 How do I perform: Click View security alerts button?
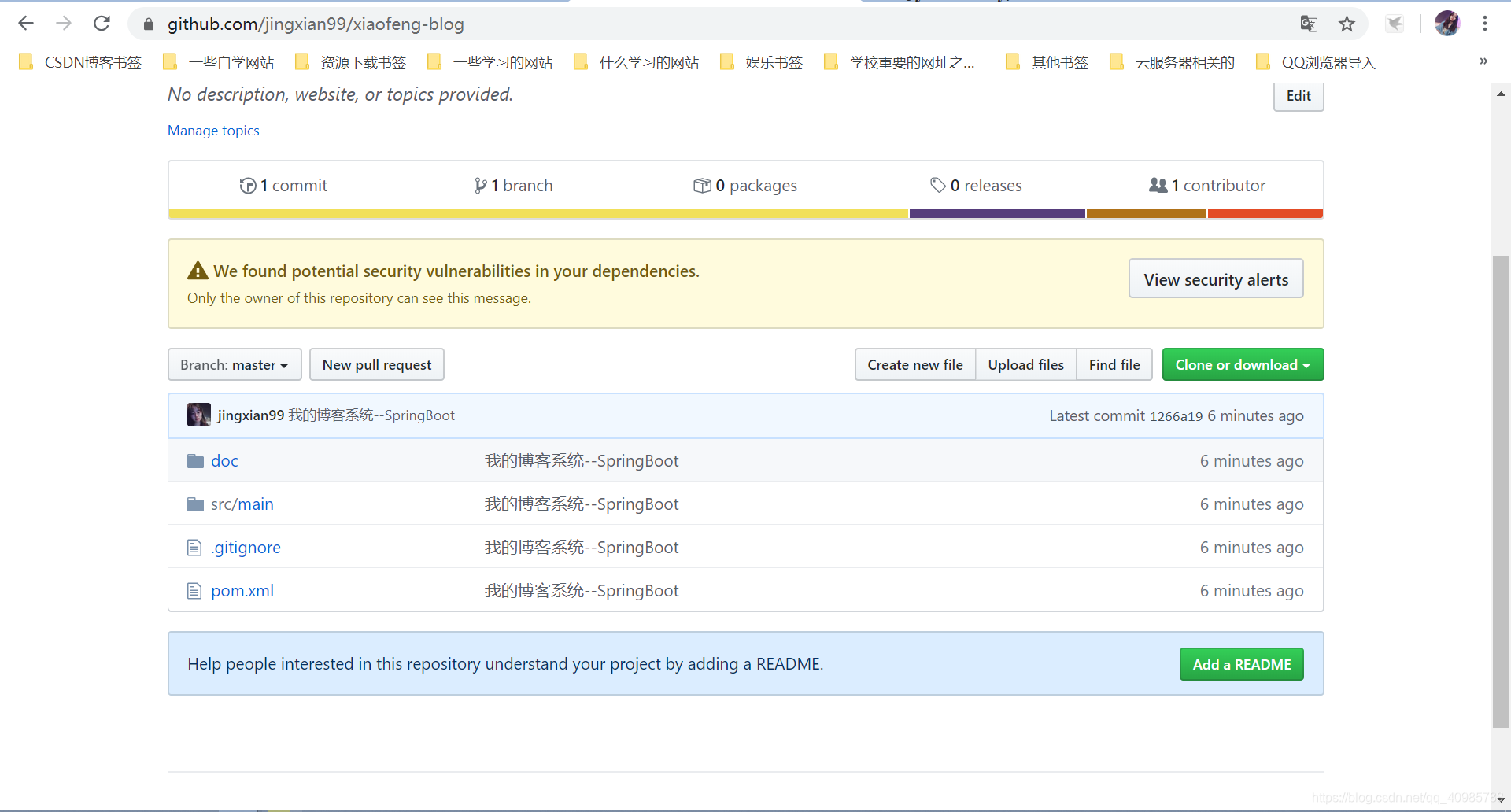[x=1216, y=279]
